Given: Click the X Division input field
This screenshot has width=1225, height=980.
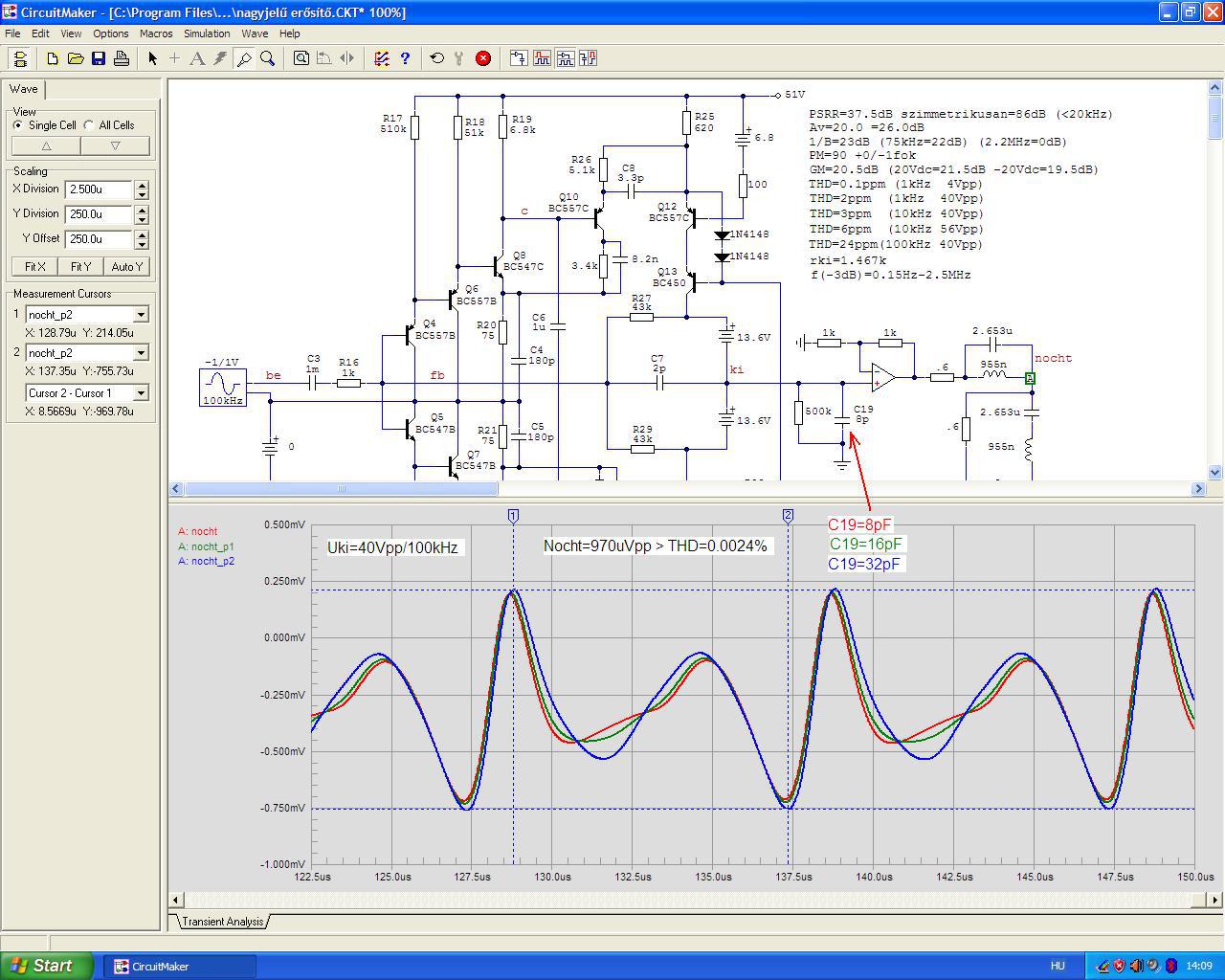Looking at the screenshot, I should point(99,189).
